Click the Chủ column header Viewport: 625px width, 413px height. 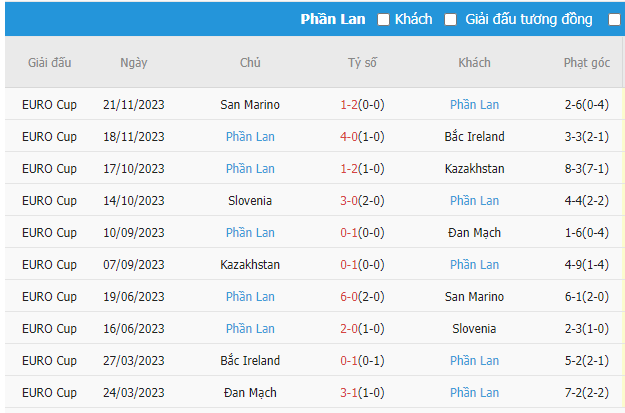(x=250, y=63)
